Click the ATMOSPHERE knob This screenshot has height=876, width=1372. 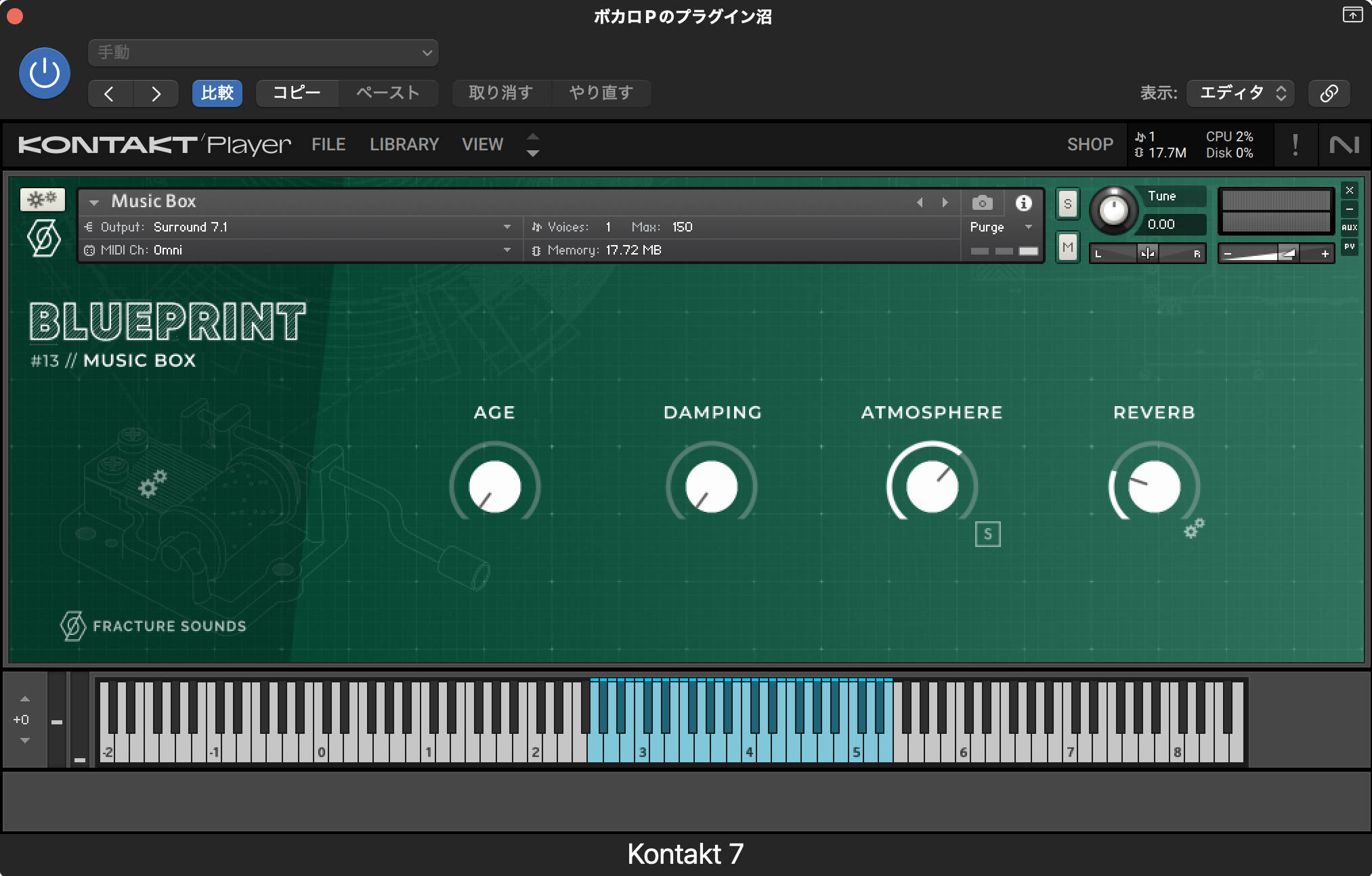point(932,486)
